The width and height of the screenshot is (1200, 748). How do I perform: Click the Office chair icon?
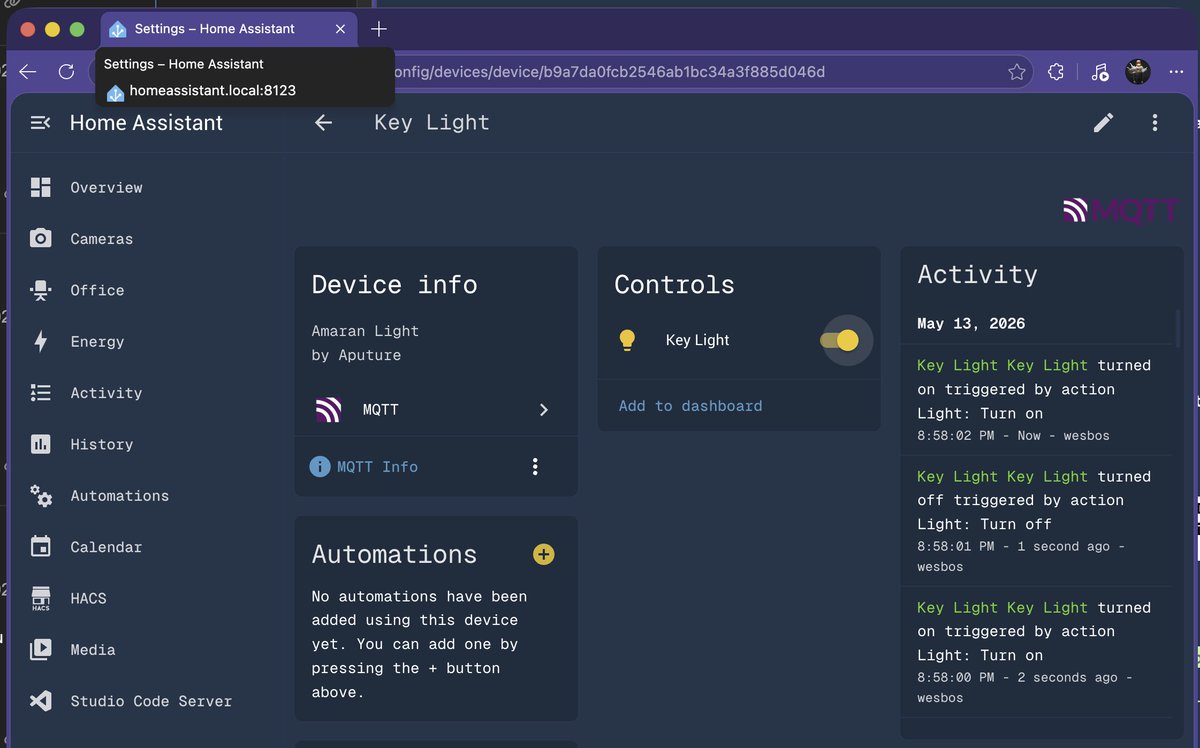(40, 290)
